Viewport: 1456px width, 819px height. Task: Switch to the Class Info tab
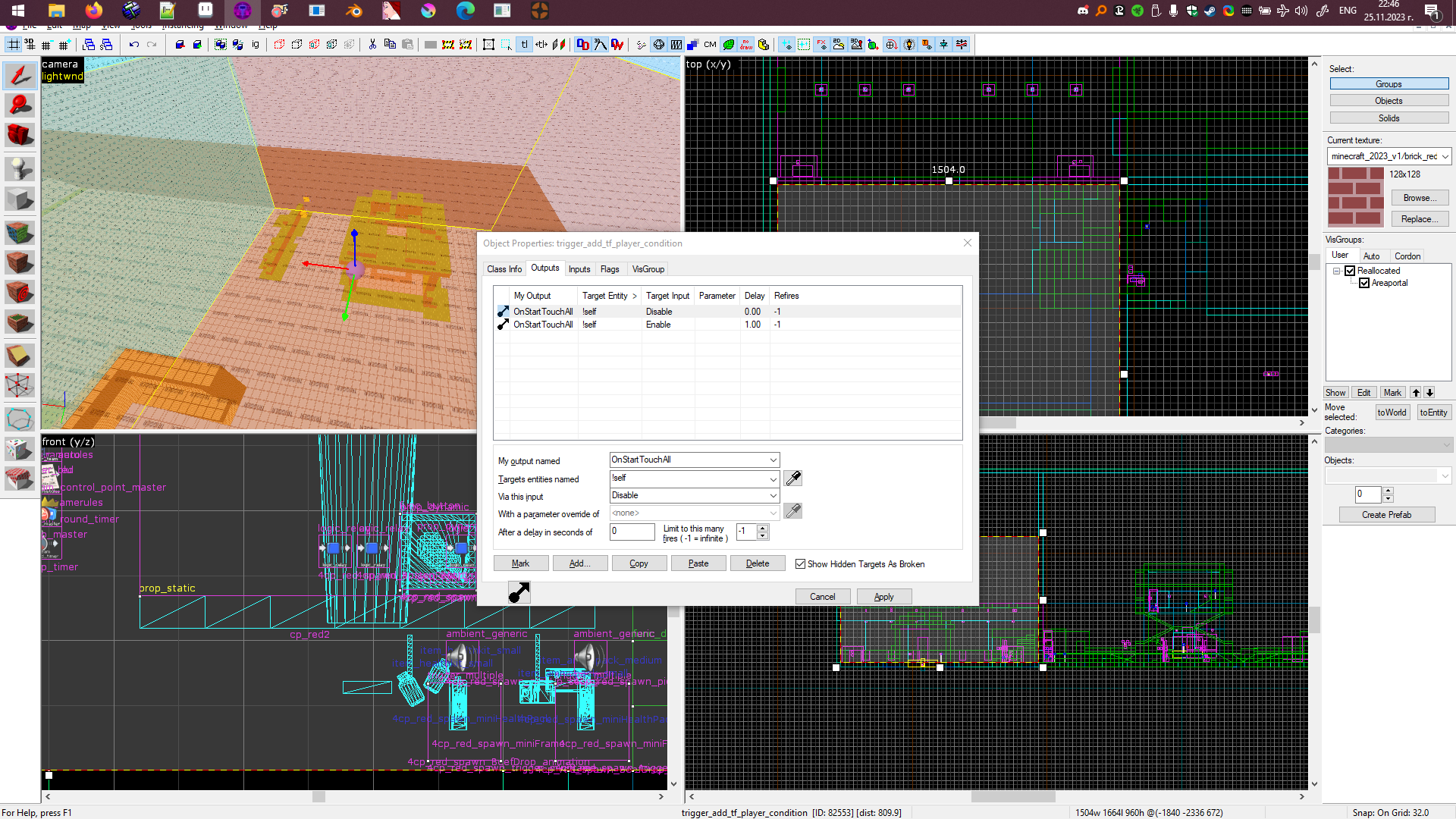click(x=504, y=269)
